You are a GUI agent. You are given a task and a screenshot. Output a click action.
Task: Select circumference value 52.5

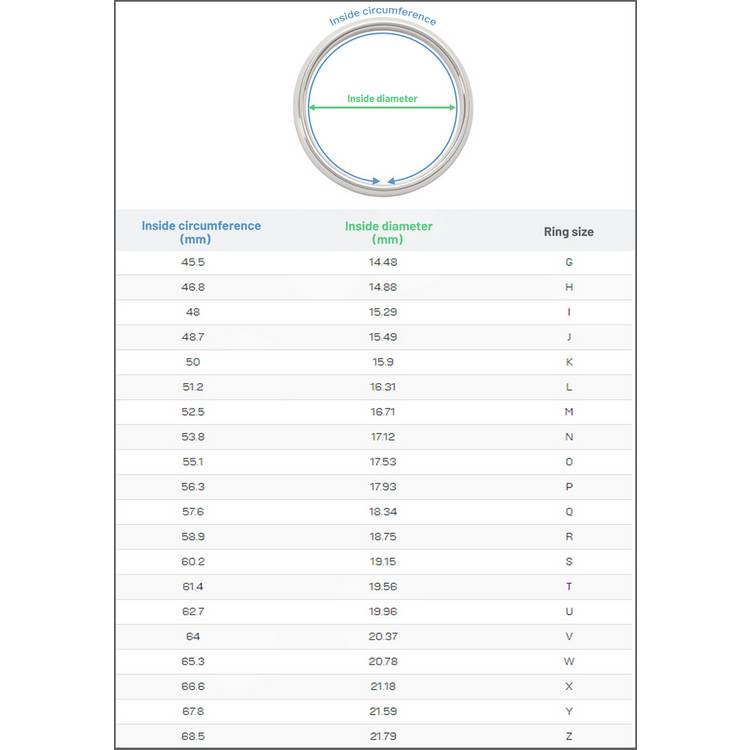193,412
